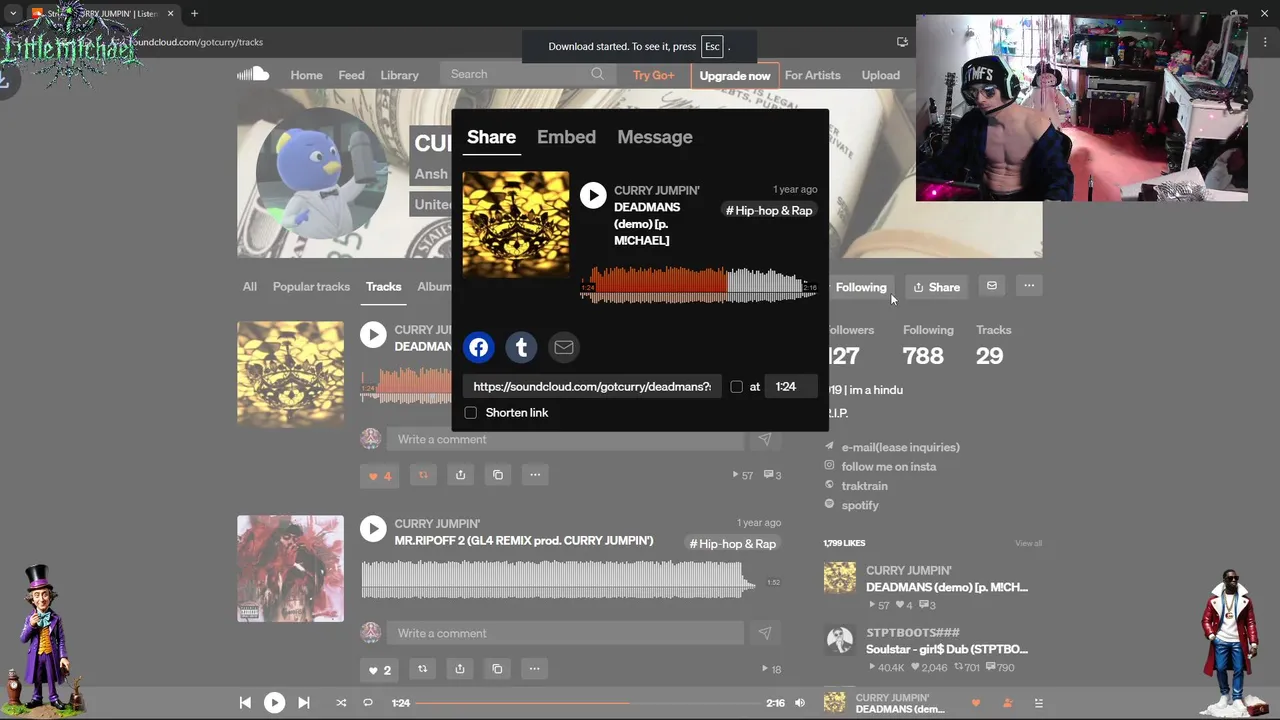
Task: Toggle the Following button
Action: [860, 287]
